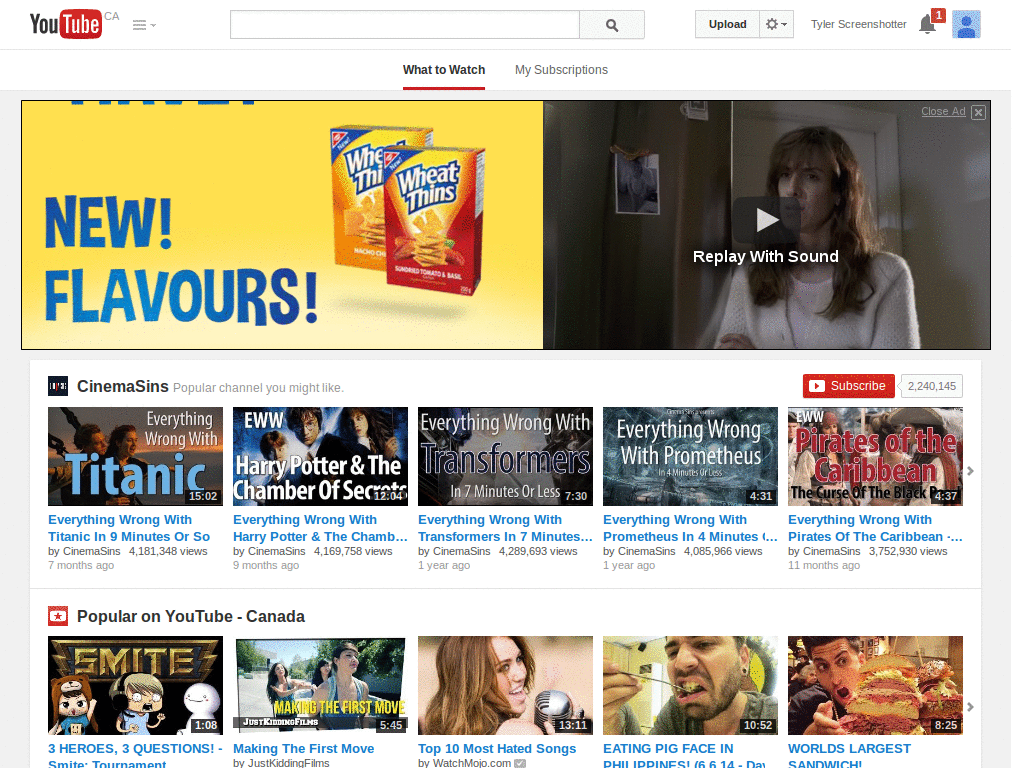Open Transformers video thumbnail
The width and height of the screenshot is (1024, 768).
coord(505,456)
